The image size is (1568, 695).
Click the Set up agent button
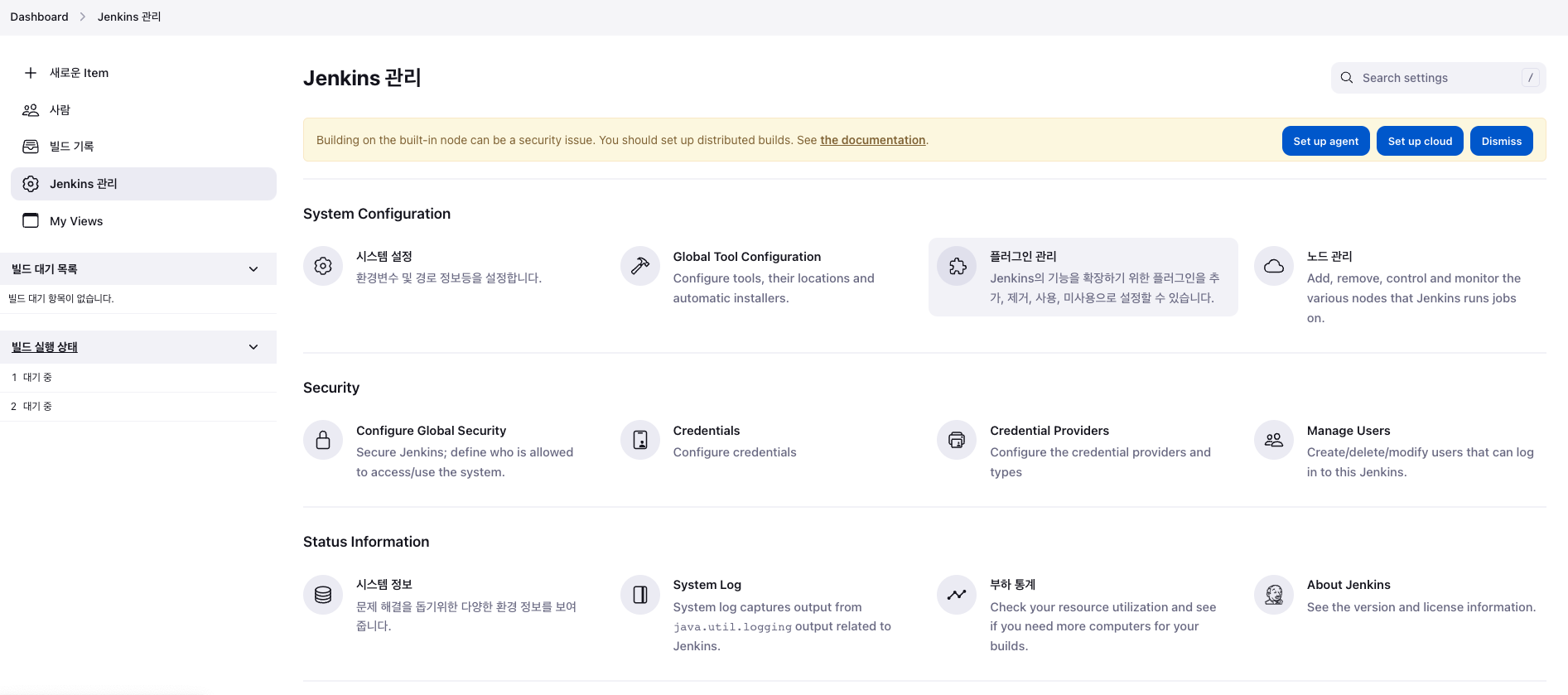(x=1325, y=141)
